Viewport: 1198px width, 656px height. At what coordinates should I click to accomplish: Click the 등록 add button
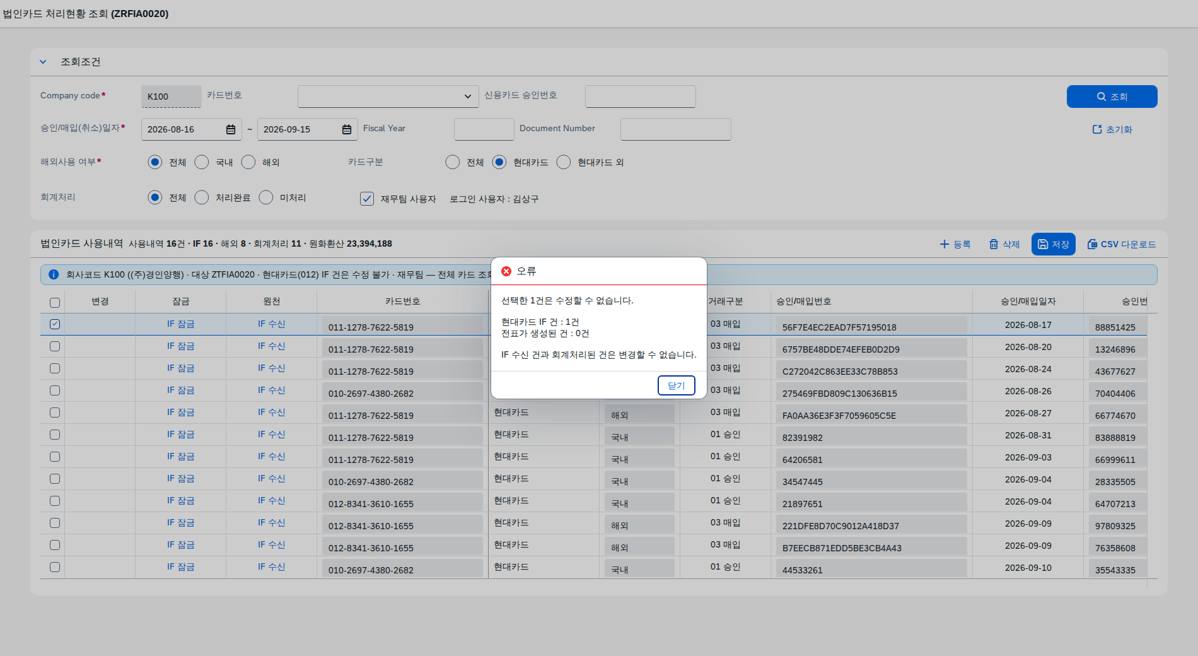click(x=955, y=244)
